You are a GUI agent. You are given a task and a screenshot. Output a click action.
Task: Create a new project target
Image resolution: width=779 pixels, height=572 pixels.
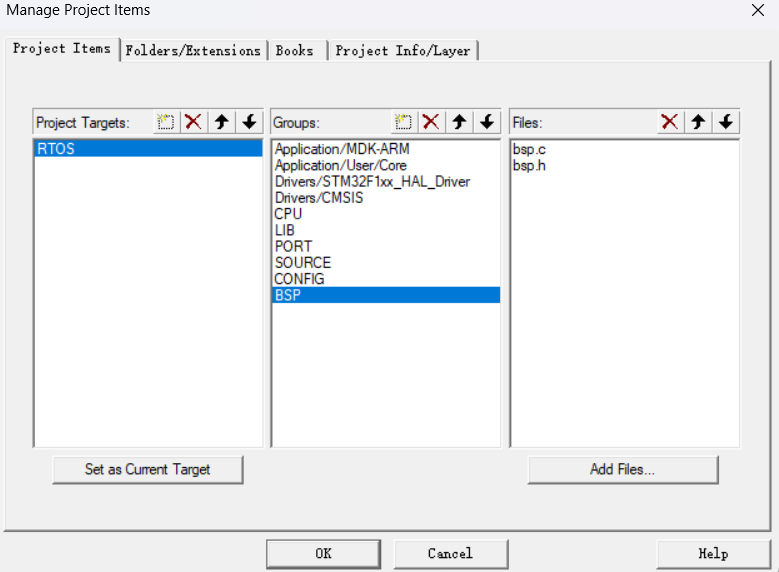[166, 122]
